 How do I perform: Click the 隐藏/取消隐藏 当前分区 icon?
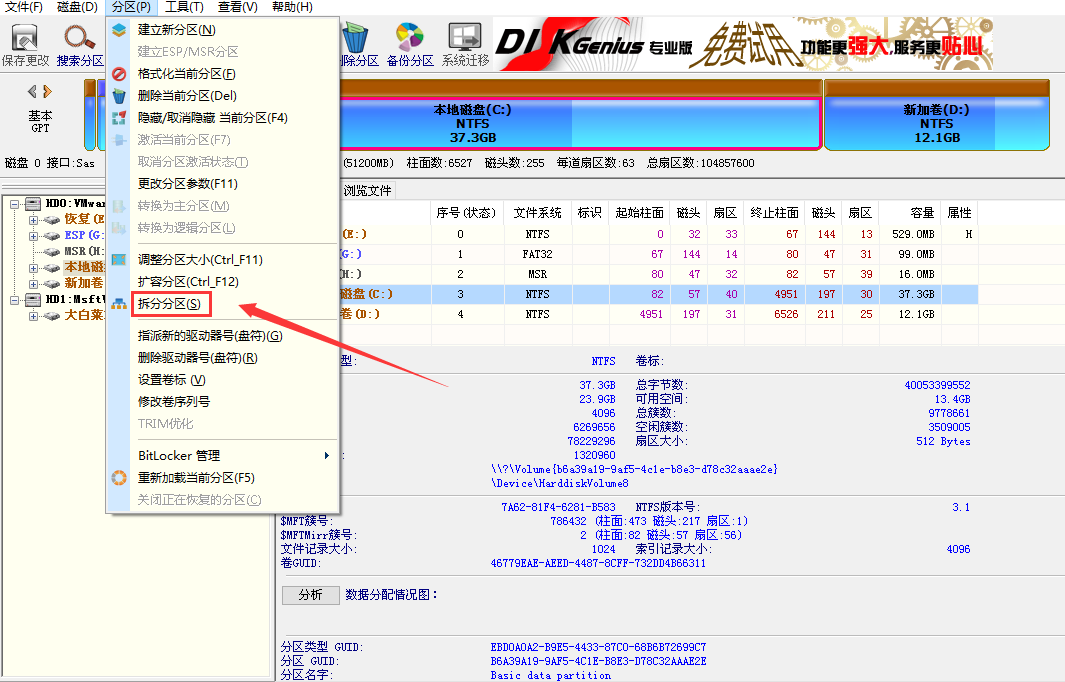[119, 118]
